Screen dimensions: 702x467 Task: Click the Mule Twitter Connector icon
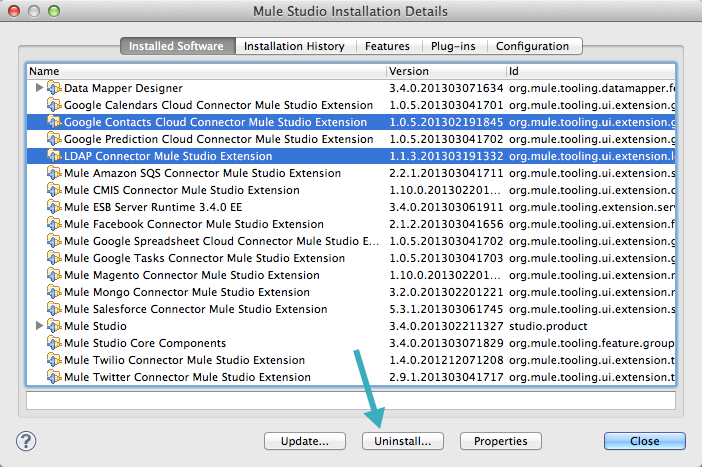tap(54, 377)
